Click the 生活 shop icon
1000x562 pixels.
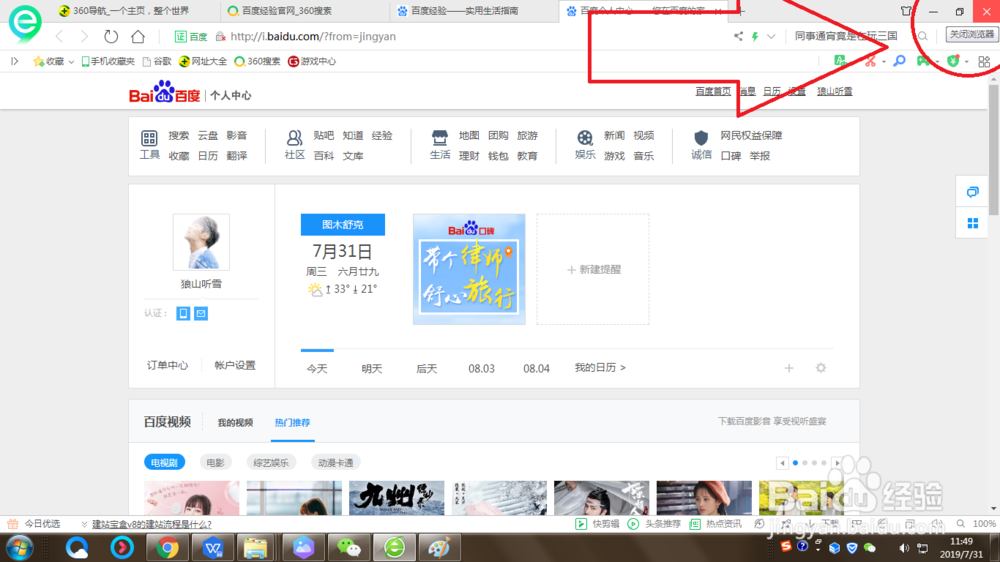439,138
